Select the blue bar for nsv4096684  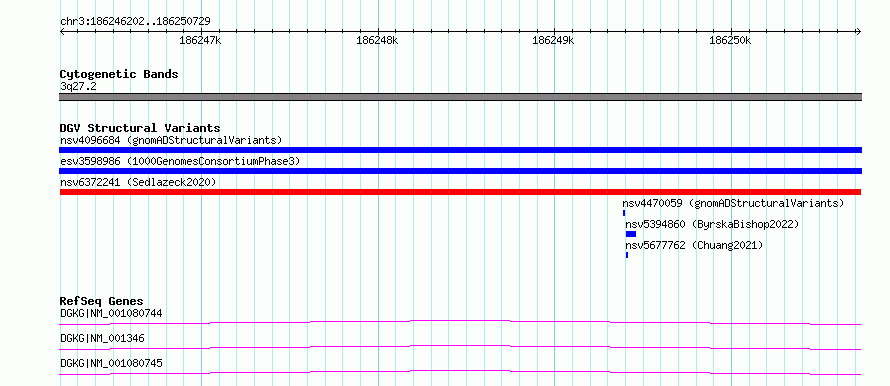click(460, 150)
